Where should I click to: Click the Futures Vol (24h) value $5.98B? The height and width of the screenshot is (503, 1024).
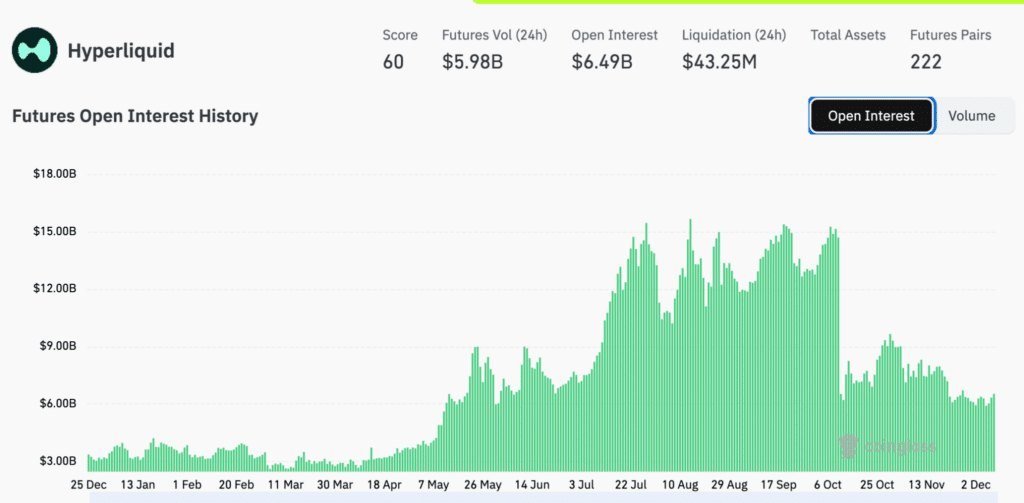pyautogui.click(x=472, y=62)
